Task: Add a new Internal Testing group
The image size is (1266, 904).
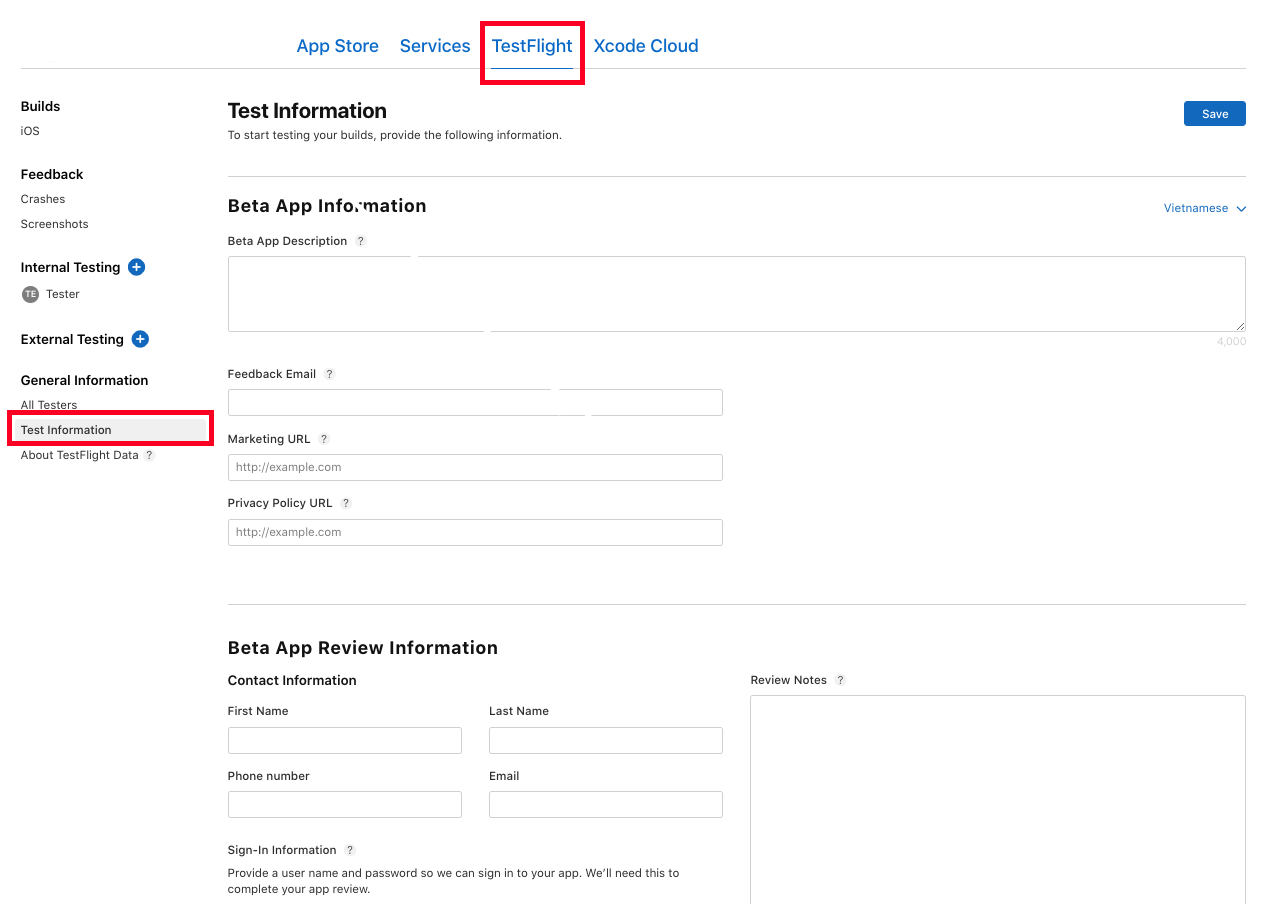Action: coord(137,267)
